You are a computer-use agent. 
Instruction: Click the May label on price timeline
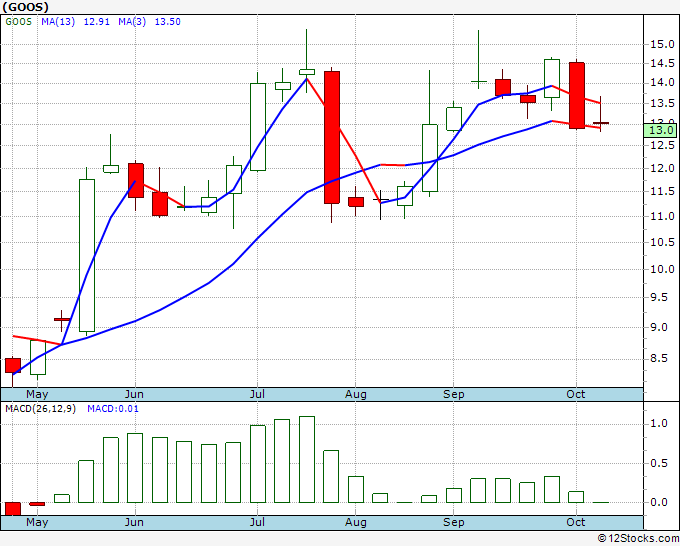[37, 394]
